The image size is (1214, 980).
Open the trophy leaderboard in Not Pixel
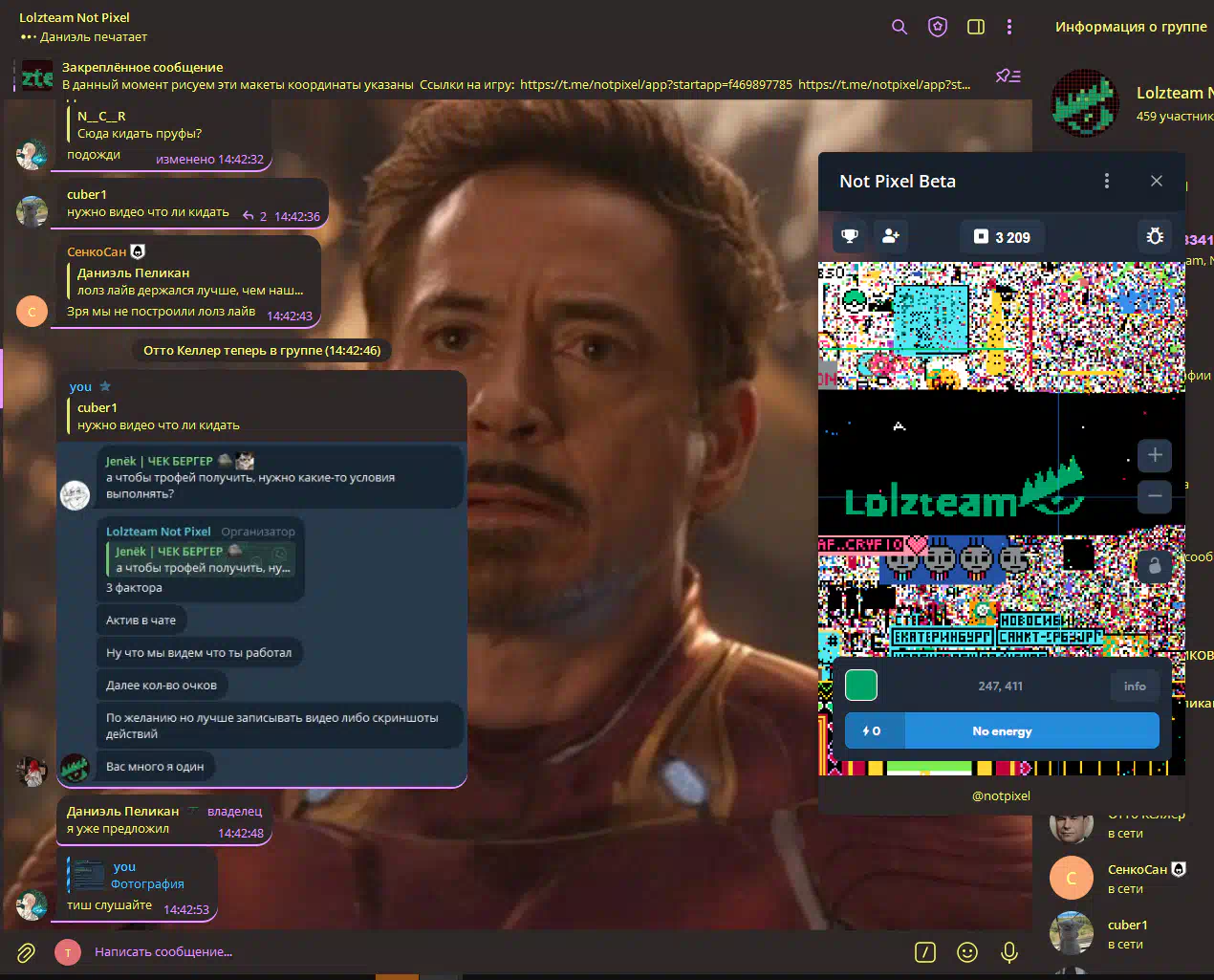[850, 236]
